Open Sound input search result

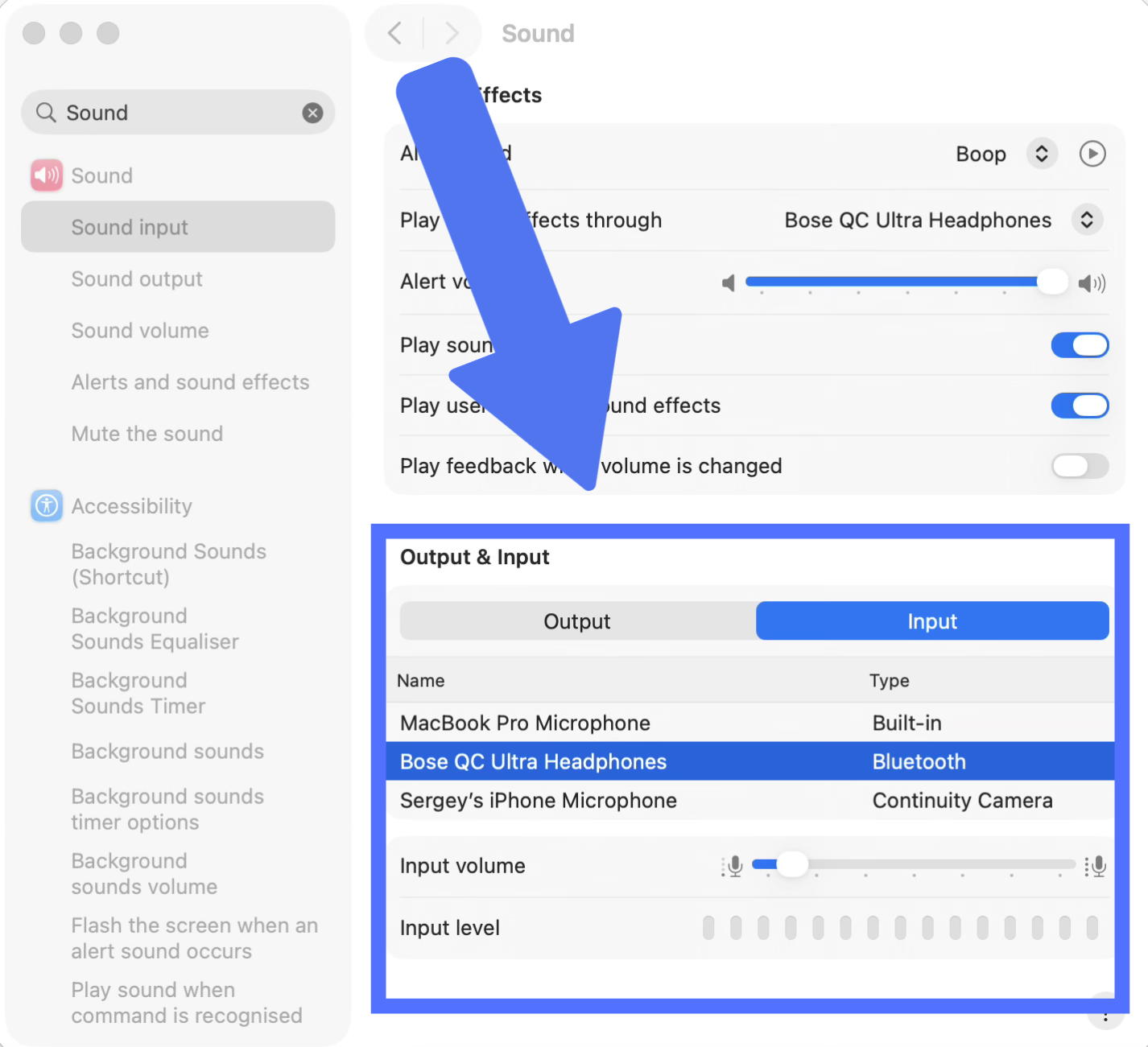(x=178, y=227)
